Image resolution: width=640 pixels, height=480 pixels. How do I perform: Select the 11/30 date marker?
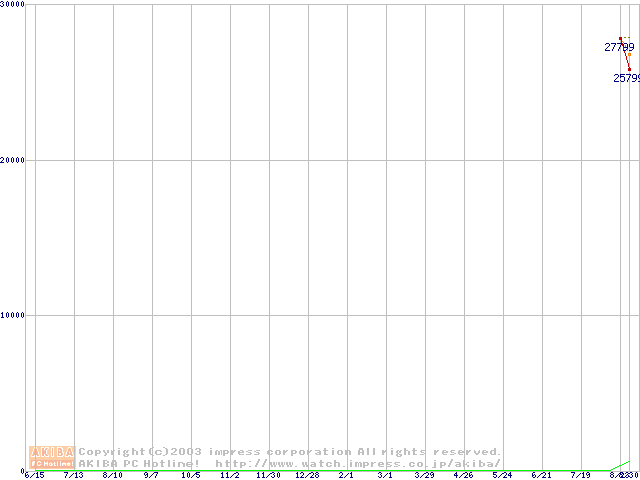pos(268,475)
